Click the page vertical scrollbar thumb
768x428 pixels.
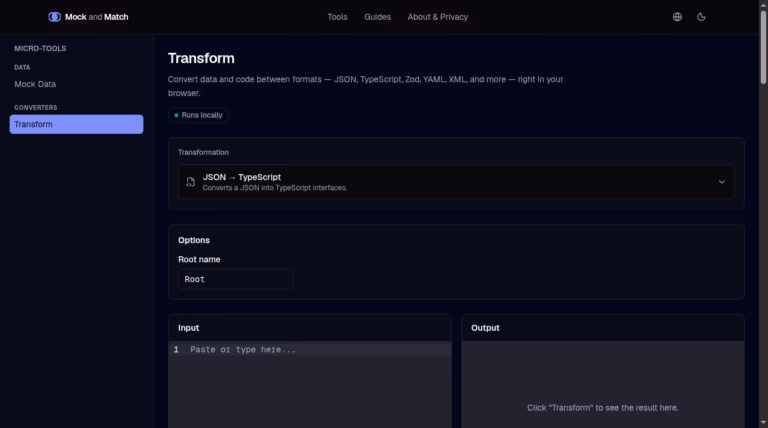coord(763,47)
